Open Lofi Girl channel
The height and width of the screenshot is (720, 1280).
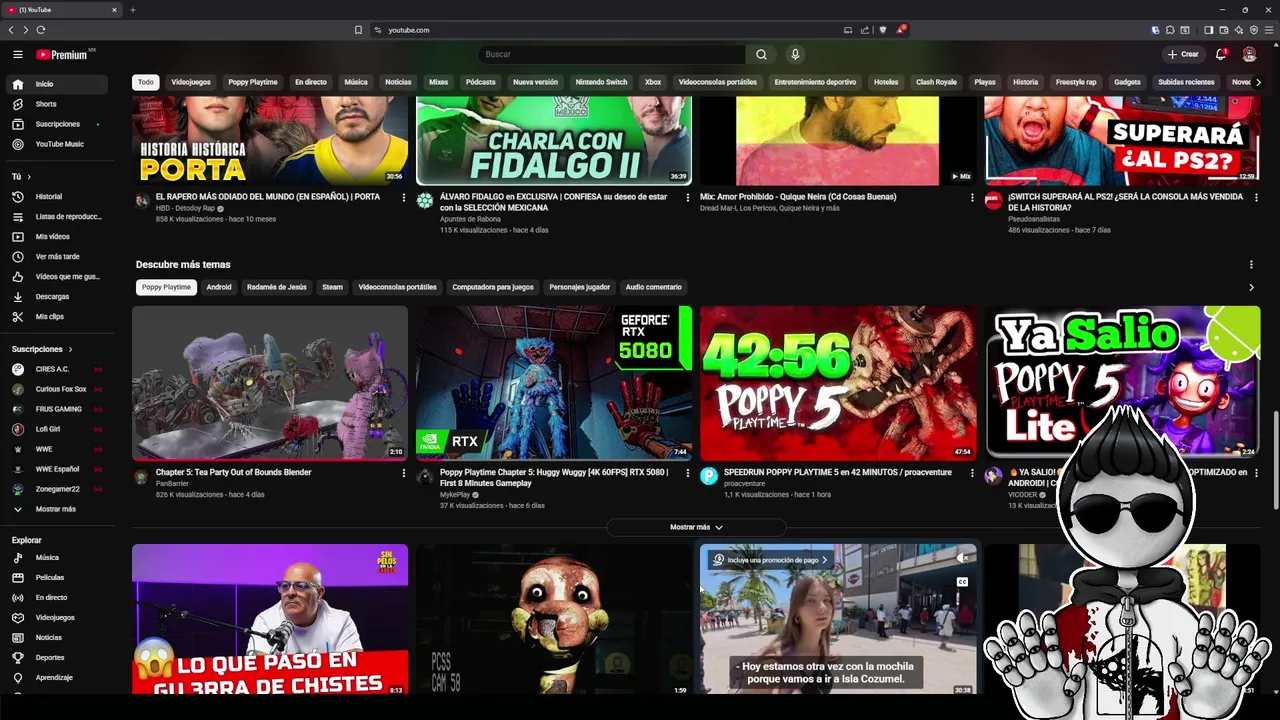[x=56, y=429]
